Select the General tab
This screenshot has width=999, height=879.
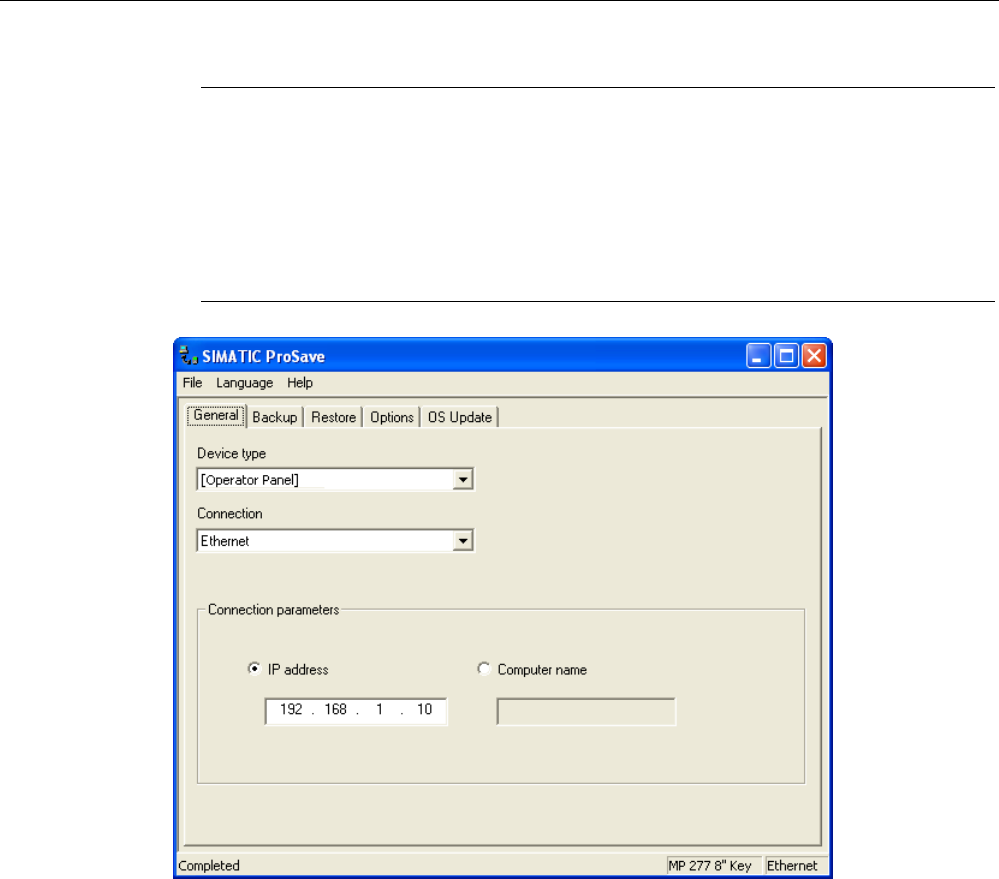point(216,415)
